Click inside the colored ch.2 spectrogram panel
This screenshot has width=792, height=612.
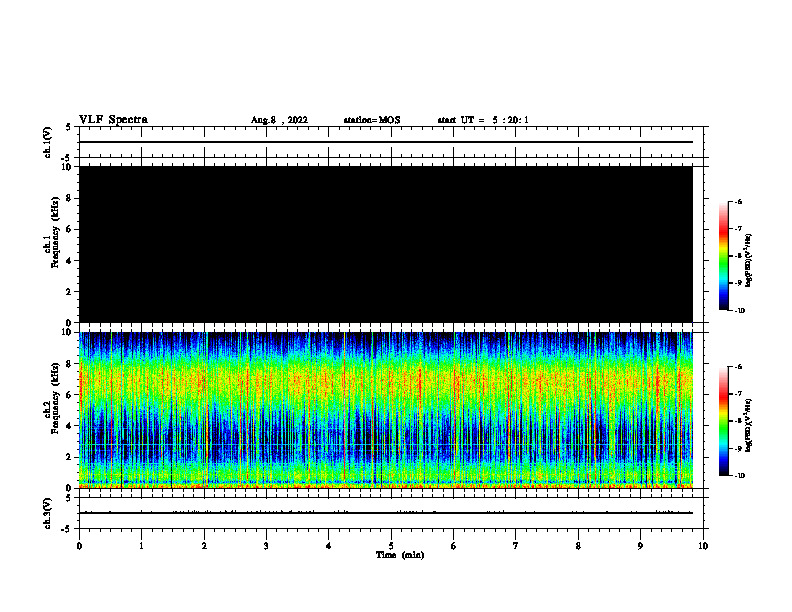[x=386, y=410]
